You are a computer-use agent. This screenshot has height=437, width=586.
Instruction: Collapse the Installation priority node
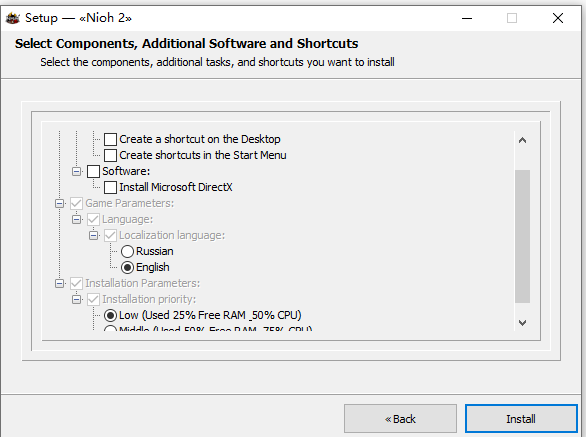click(76, 299)
